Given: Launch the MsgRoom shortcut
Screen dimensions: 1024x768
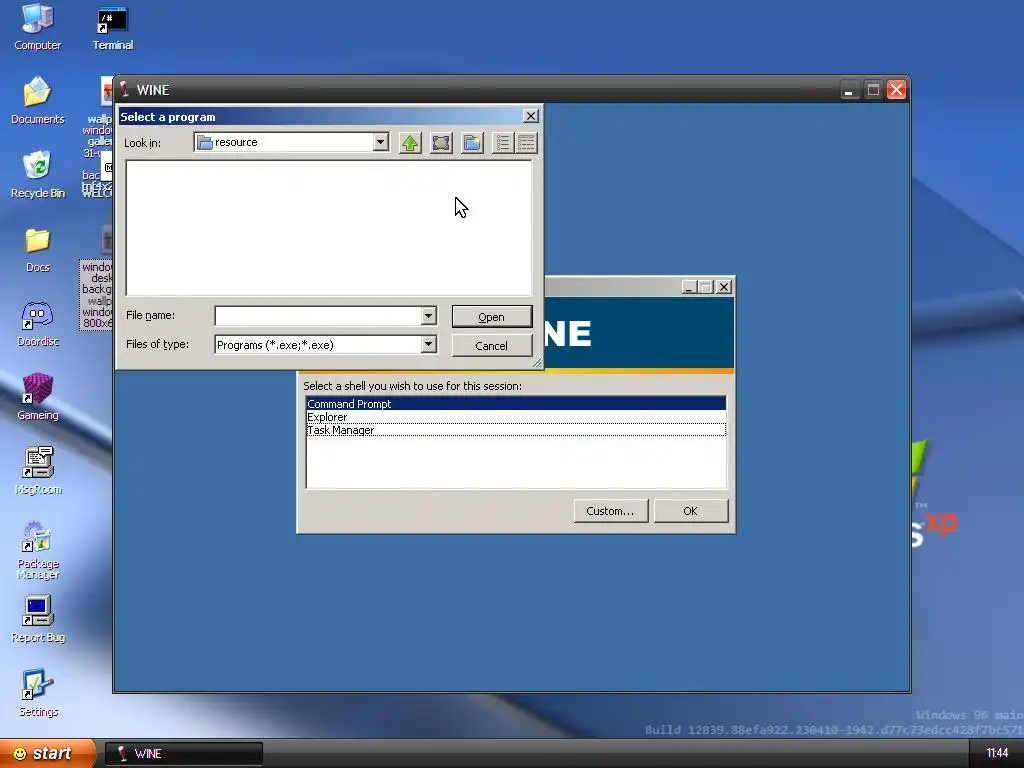Looking at the screenshot, I should click(37, 471).
